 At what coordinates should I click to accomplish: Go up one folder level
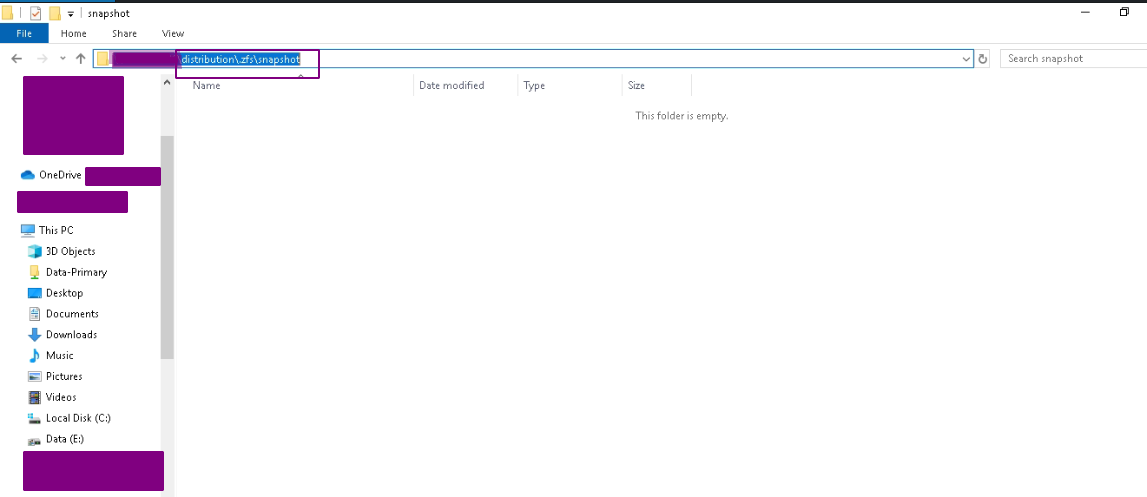point(80,59)
